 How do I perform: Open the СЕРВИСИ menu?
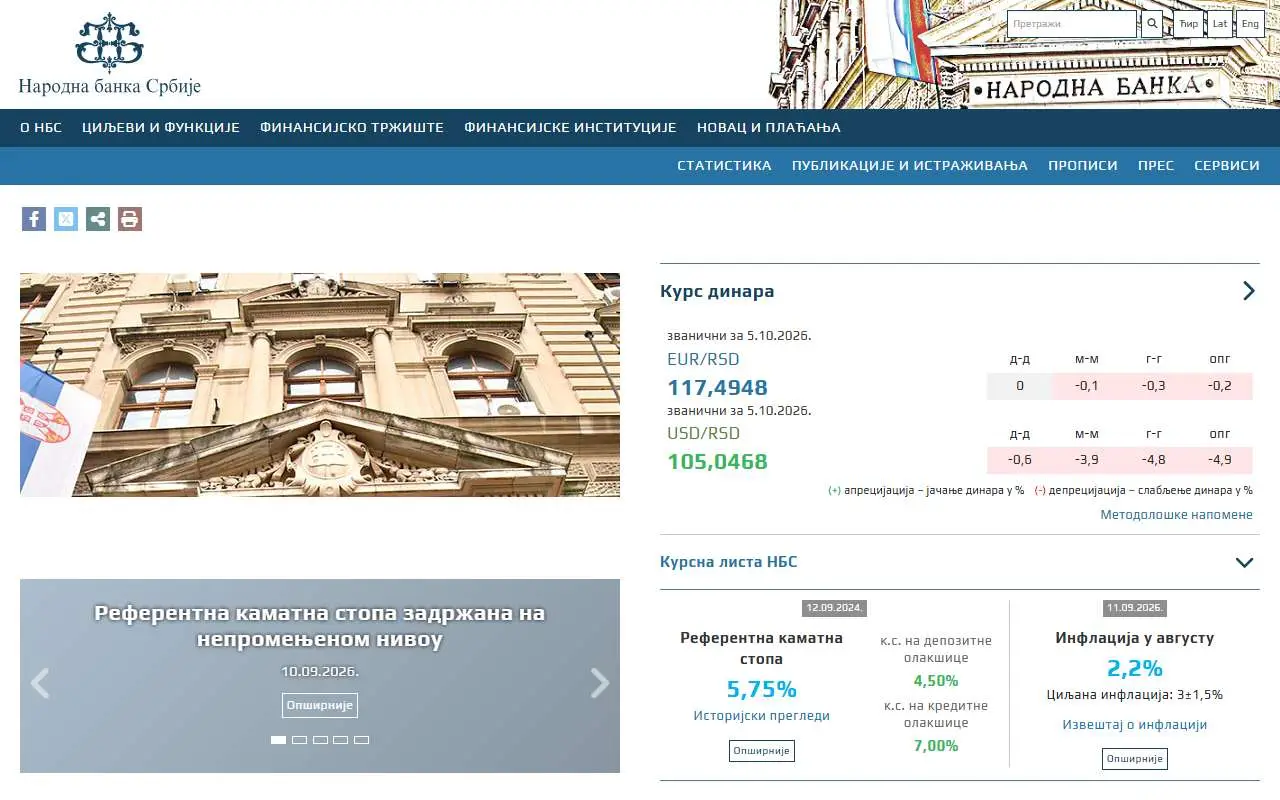pyautogui.click(x=1227, y=166)
